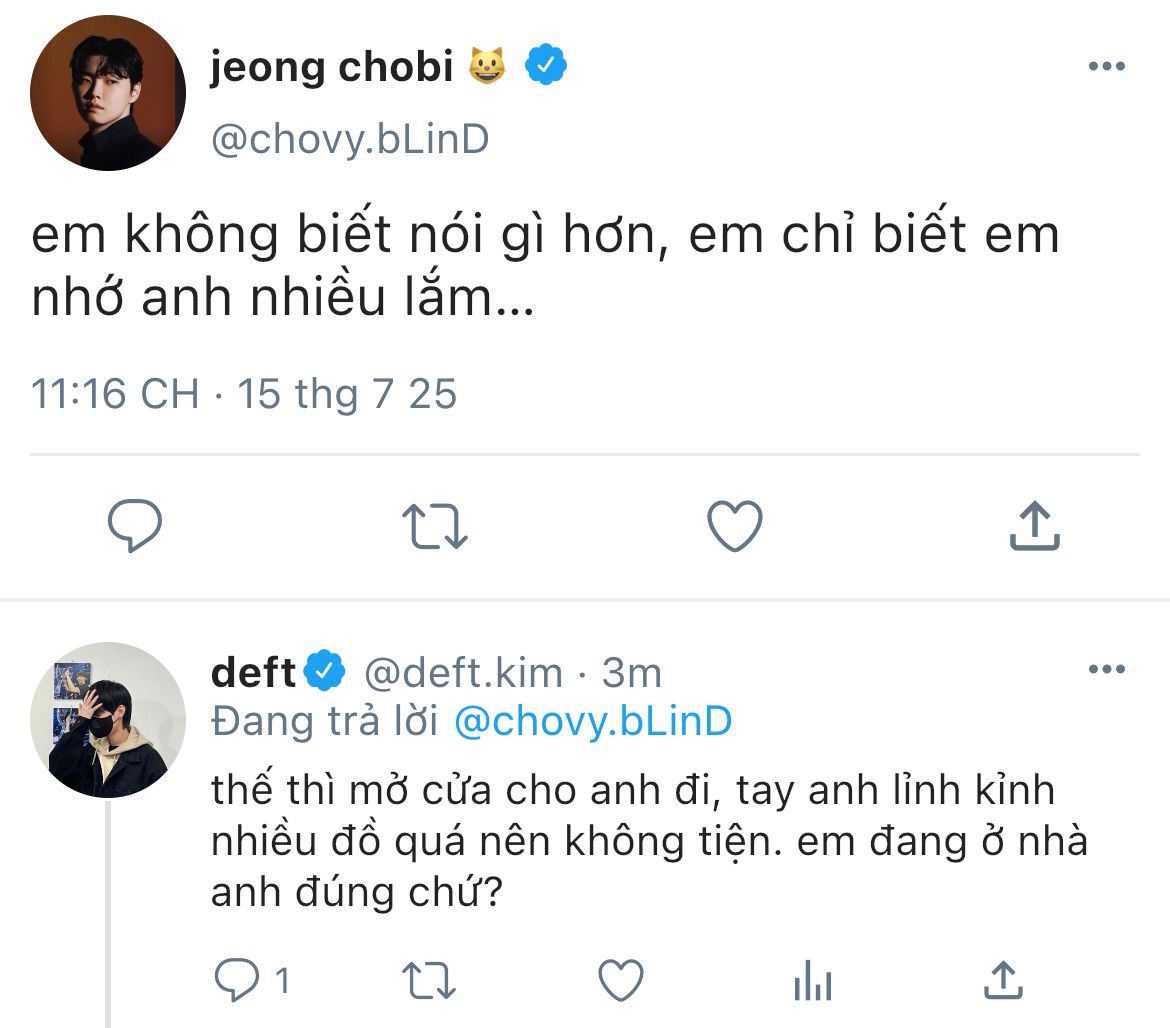
Task: Click the @chovy.bLinD mention link in reply
Action: tap(593, 722)
